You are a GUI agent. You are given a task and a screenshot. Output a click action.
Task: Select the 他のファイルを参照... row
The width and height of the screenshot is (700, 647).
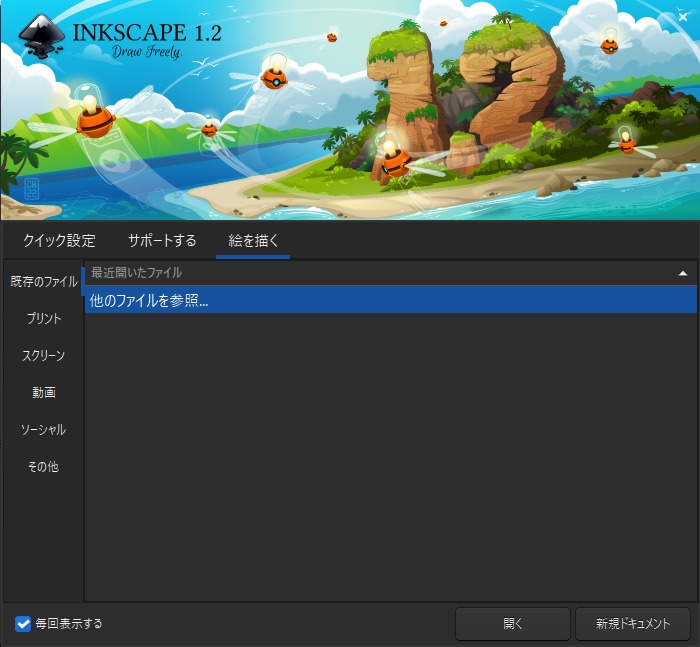point(391,300)
